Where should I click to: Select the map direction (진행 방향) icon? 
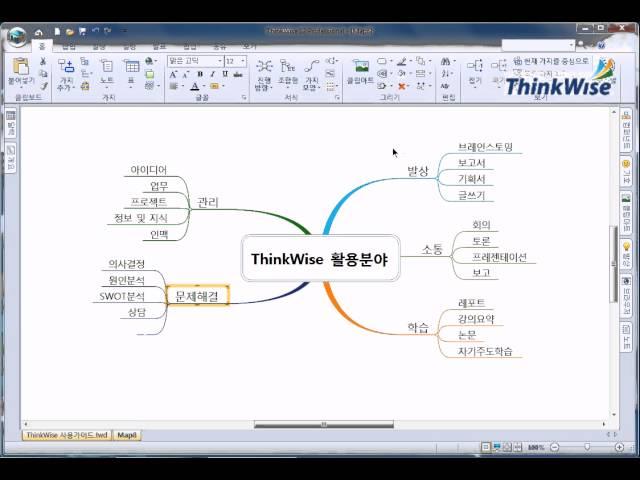[x=264, y=66]
